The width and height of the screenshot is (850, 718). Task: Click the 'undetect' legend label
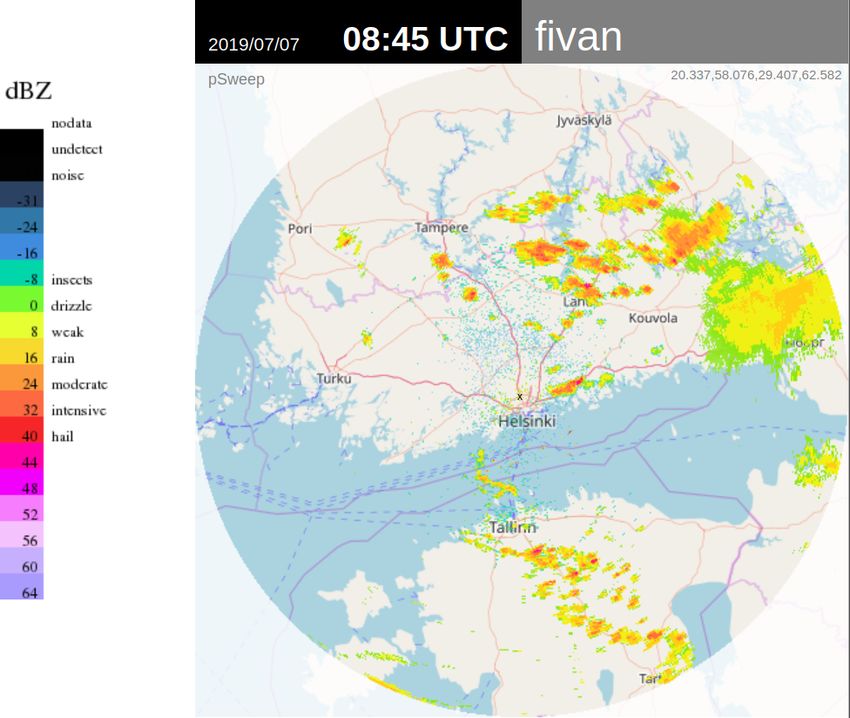[77, 149]
